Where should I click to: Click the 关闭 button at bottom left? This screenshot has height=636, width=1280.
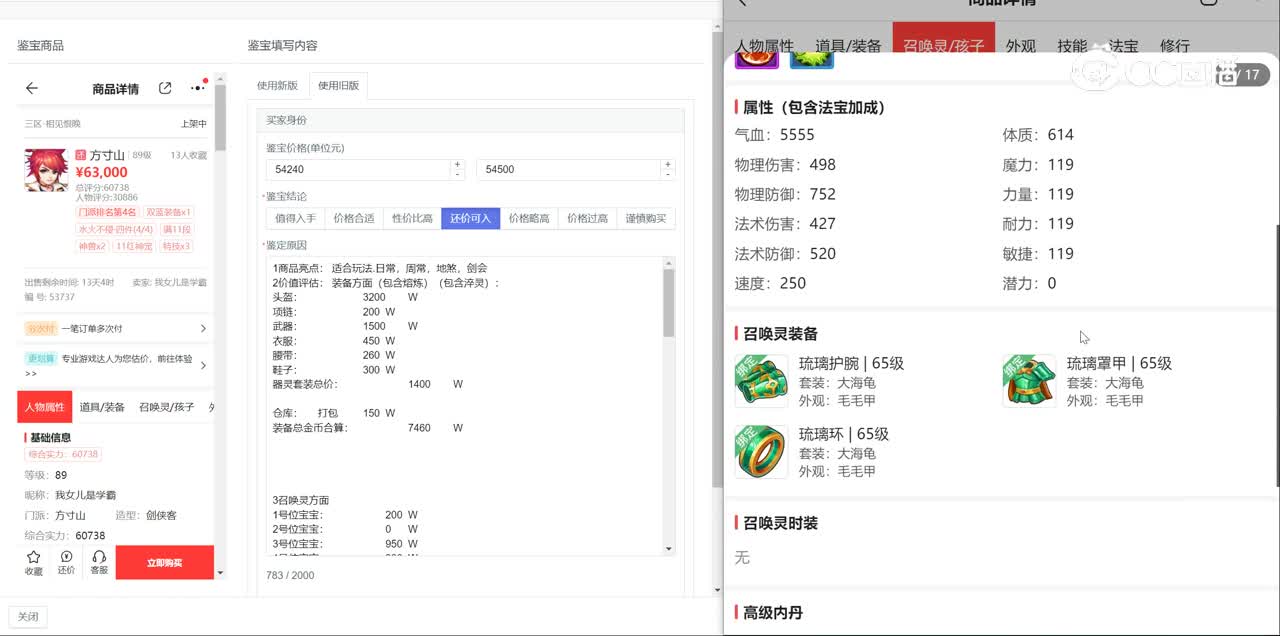click(28, 617)
